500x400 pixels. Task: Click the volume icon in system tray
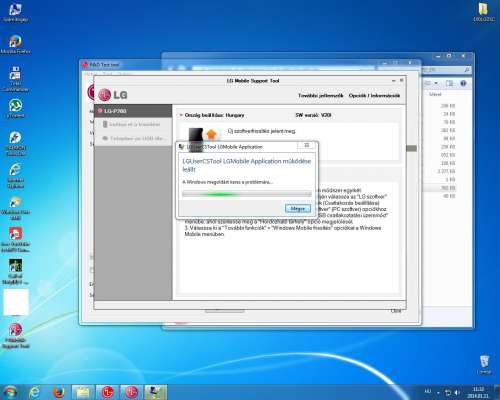coord(458,392)
